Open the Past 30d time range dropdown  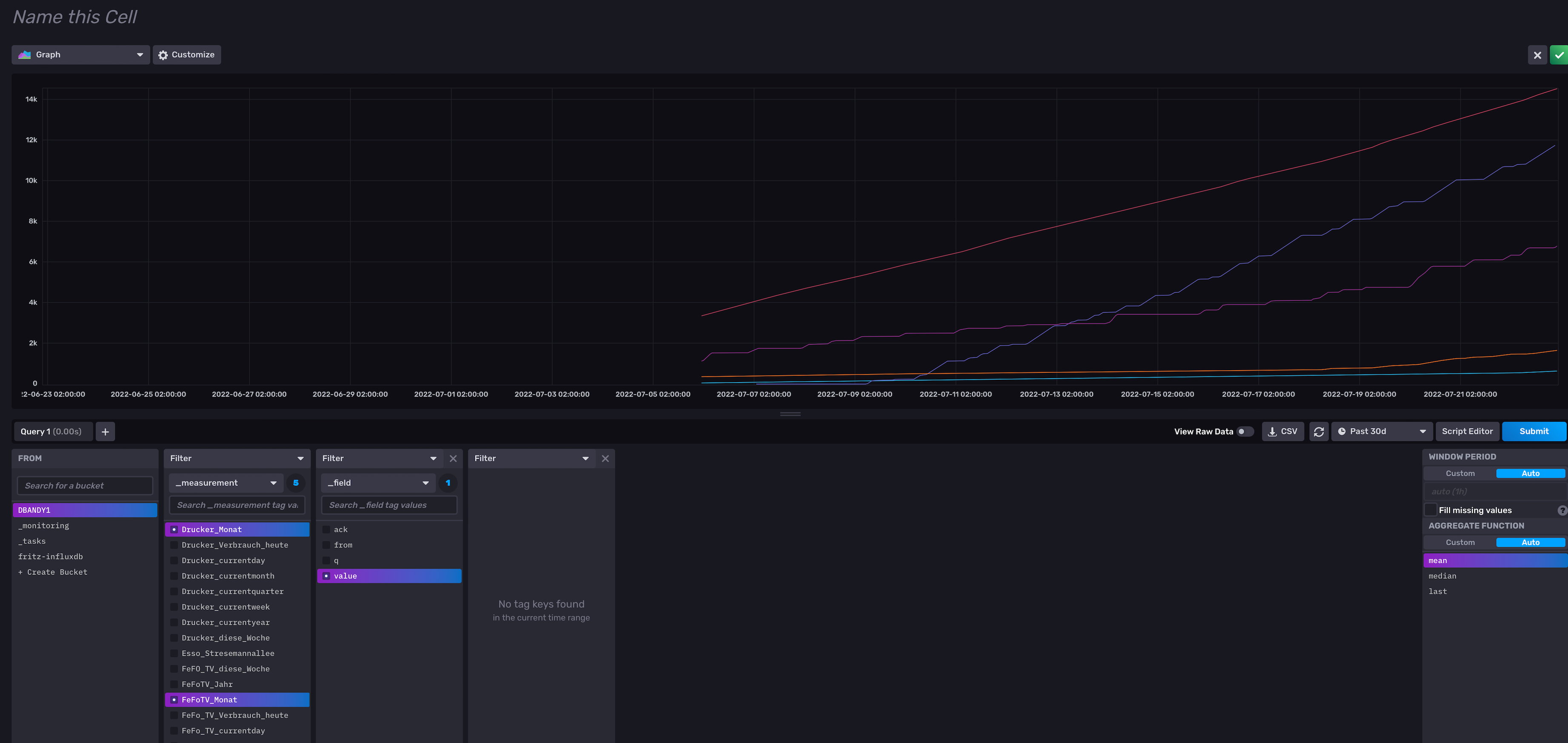coord(1381,432)
